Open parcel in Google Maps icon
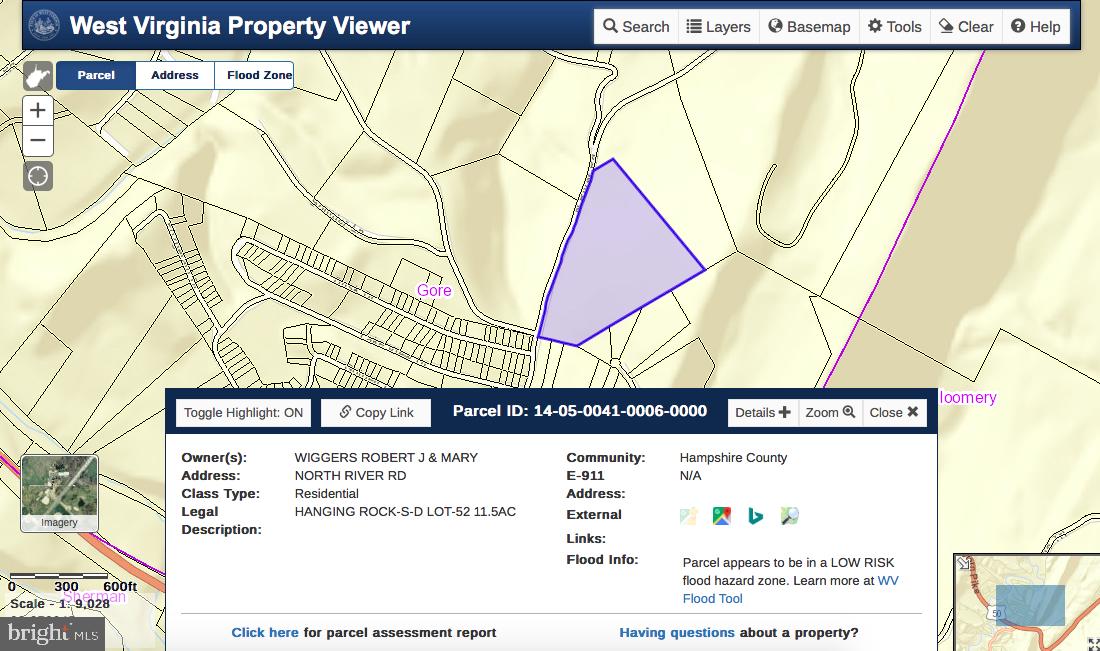 [x=721, y=516]
